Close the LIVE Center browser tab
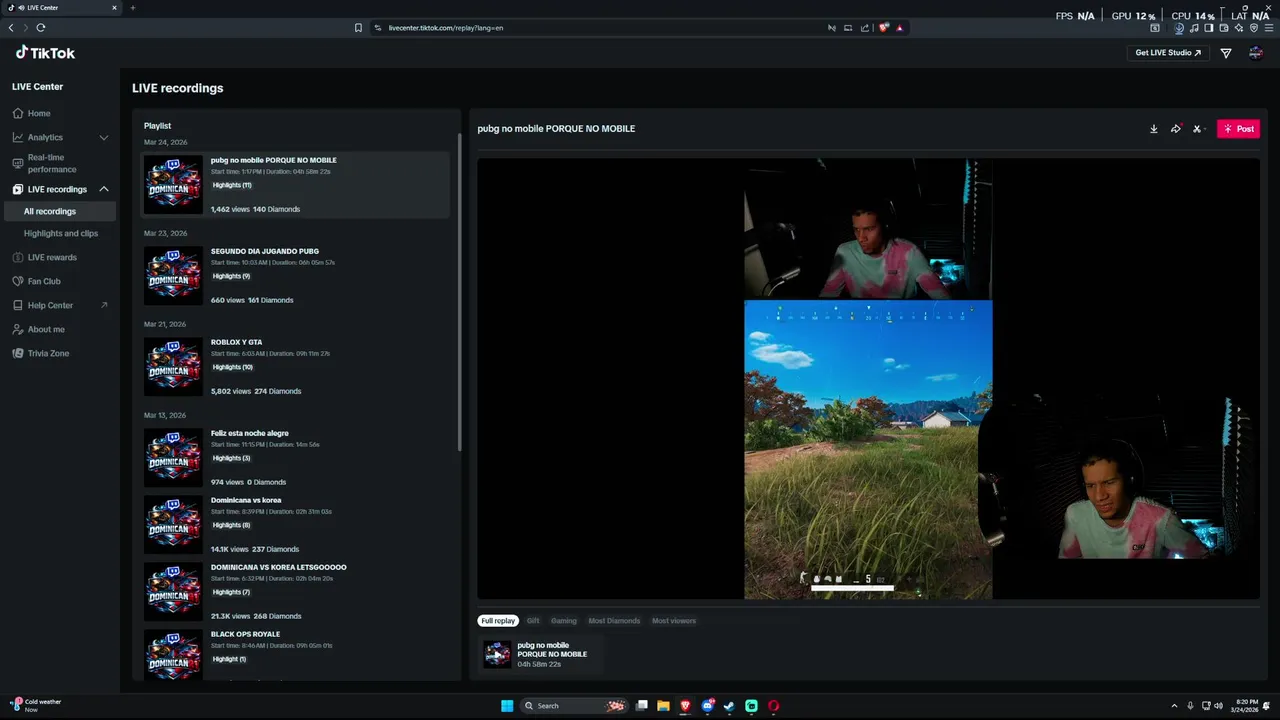This screenshot has width=1280, height=720. 114,8
